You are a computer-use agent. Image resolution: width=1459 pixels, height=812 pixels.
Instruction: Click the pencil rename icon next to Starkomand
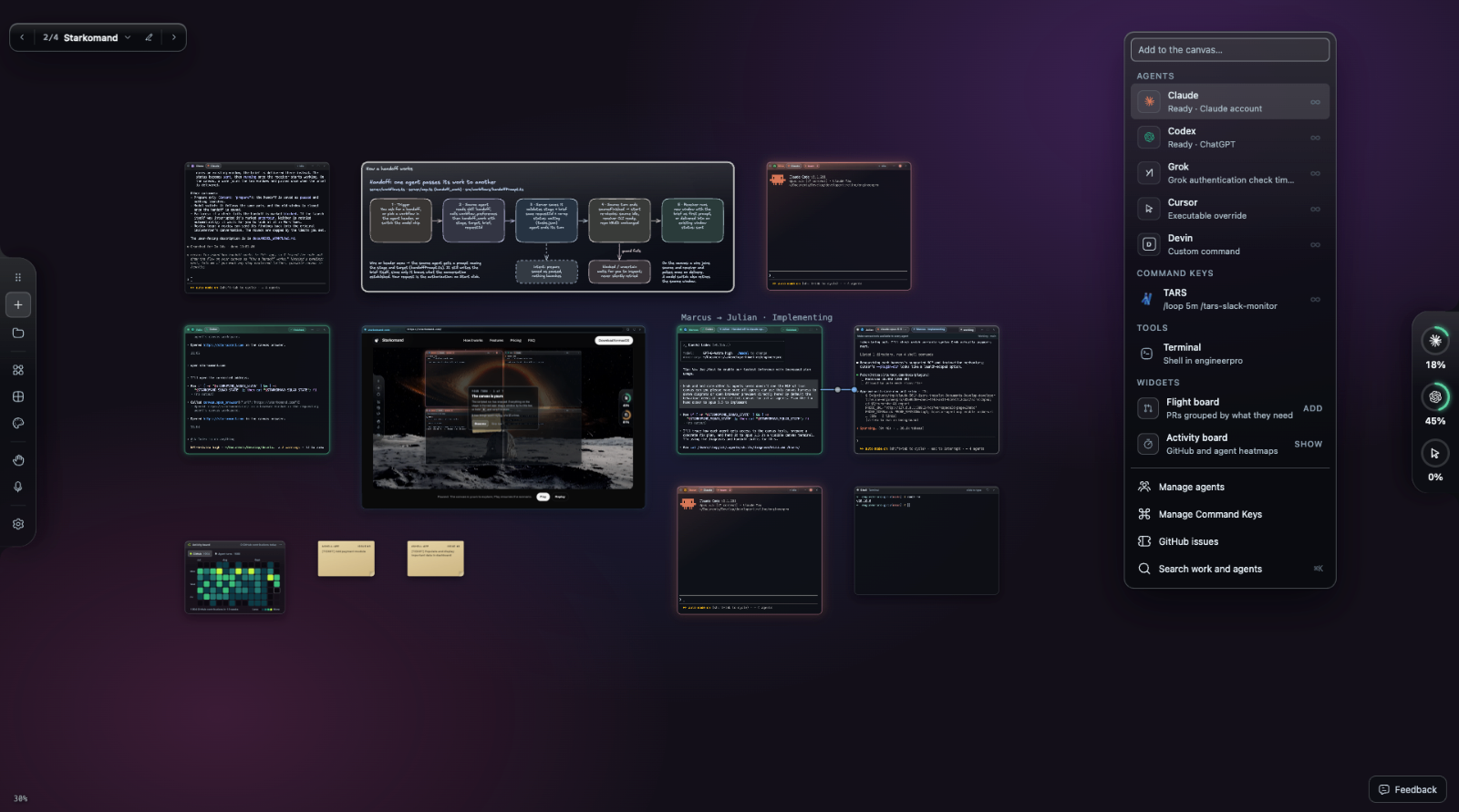tap(149, 37)
